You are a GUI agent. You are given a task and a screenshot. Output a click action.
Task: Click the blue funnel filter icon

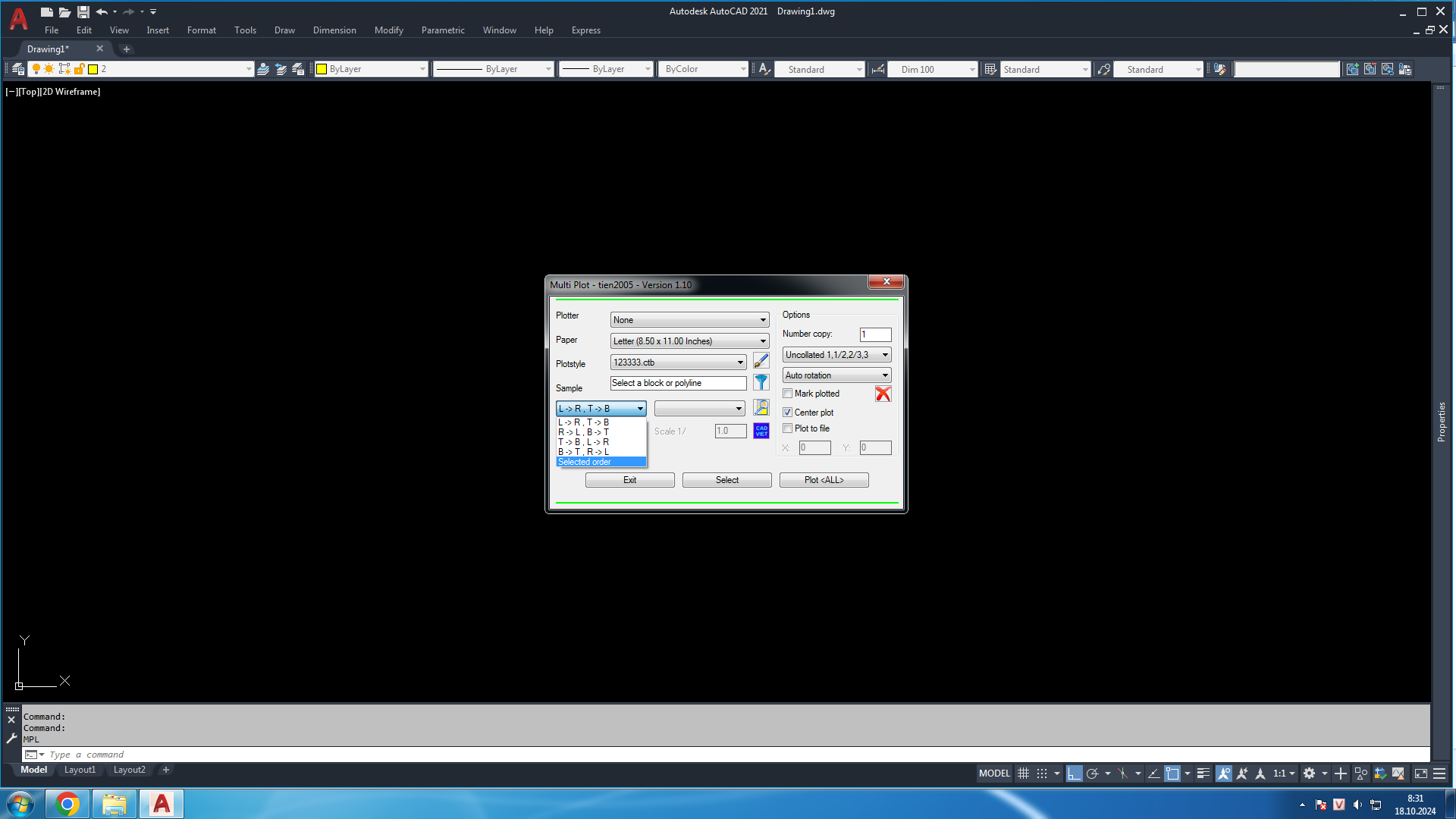[x=761, y=383]
